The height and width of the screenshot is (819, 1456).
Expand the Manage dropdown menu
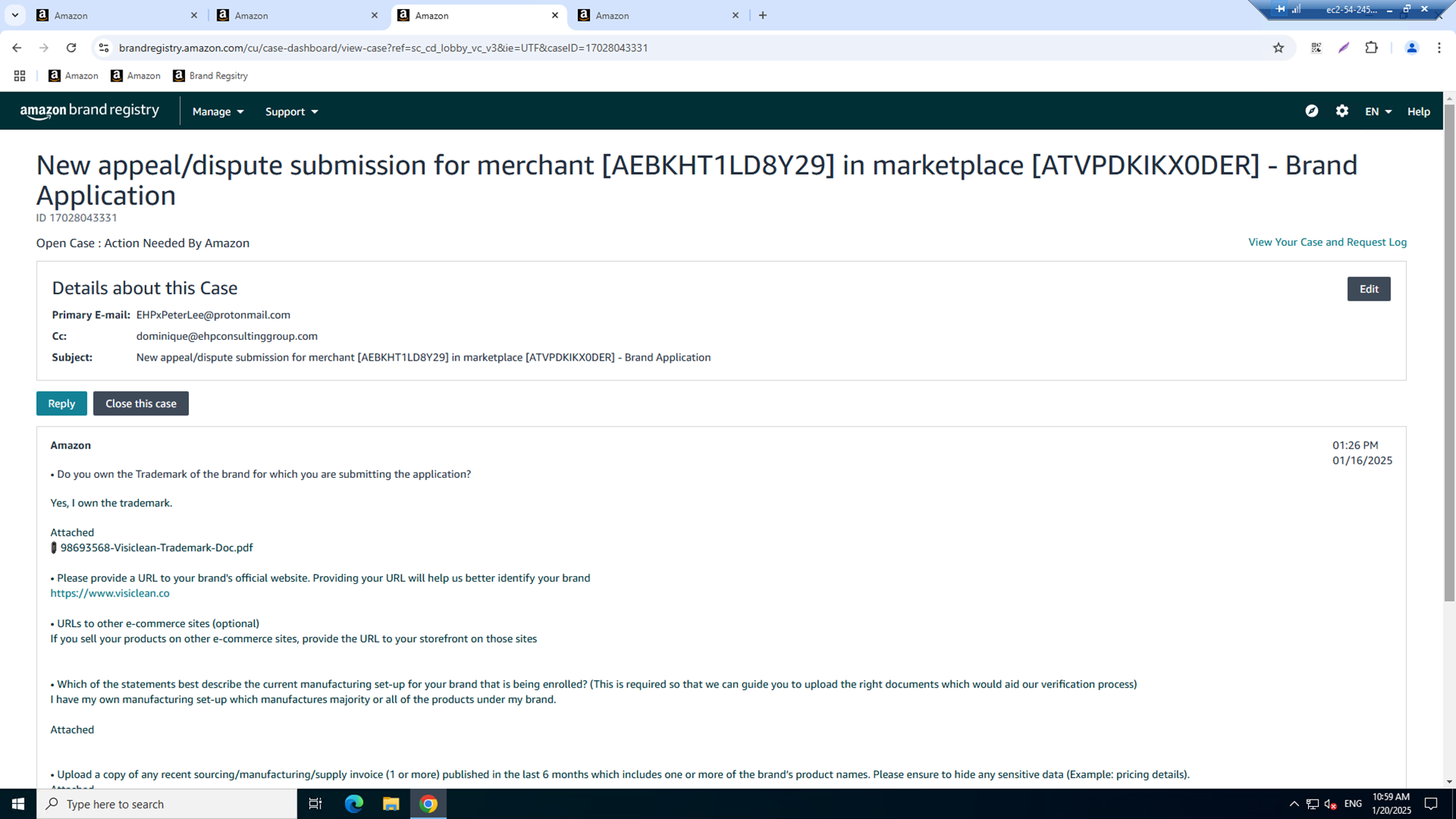click(x=218, y=111)
